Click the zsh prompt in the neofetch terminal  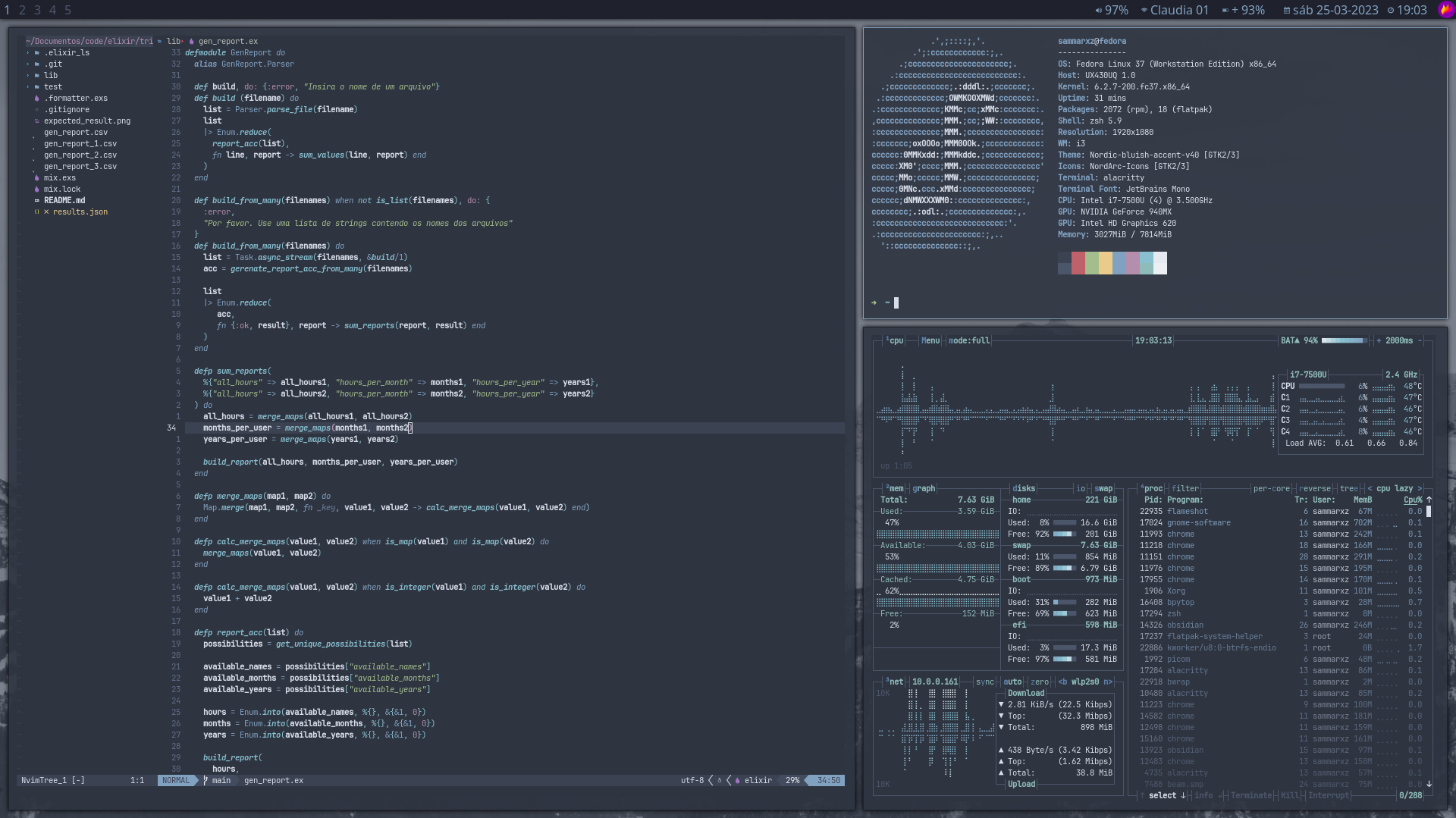[x=885, y=303]
